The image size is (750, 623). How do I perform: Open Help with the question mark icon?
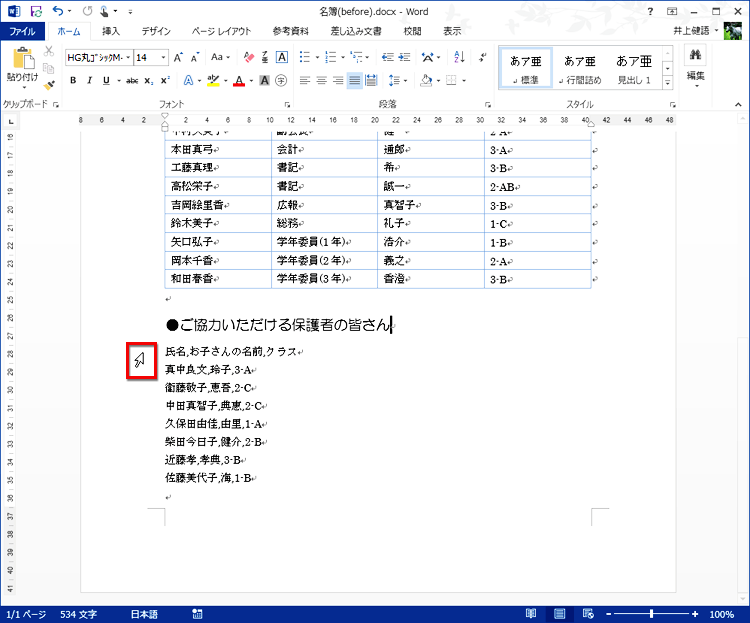tap(650, 11)
